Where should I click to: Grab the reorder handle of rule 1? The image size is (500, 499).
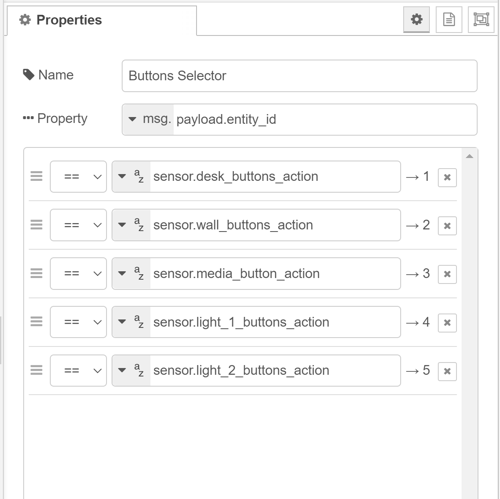click(36, 176)
